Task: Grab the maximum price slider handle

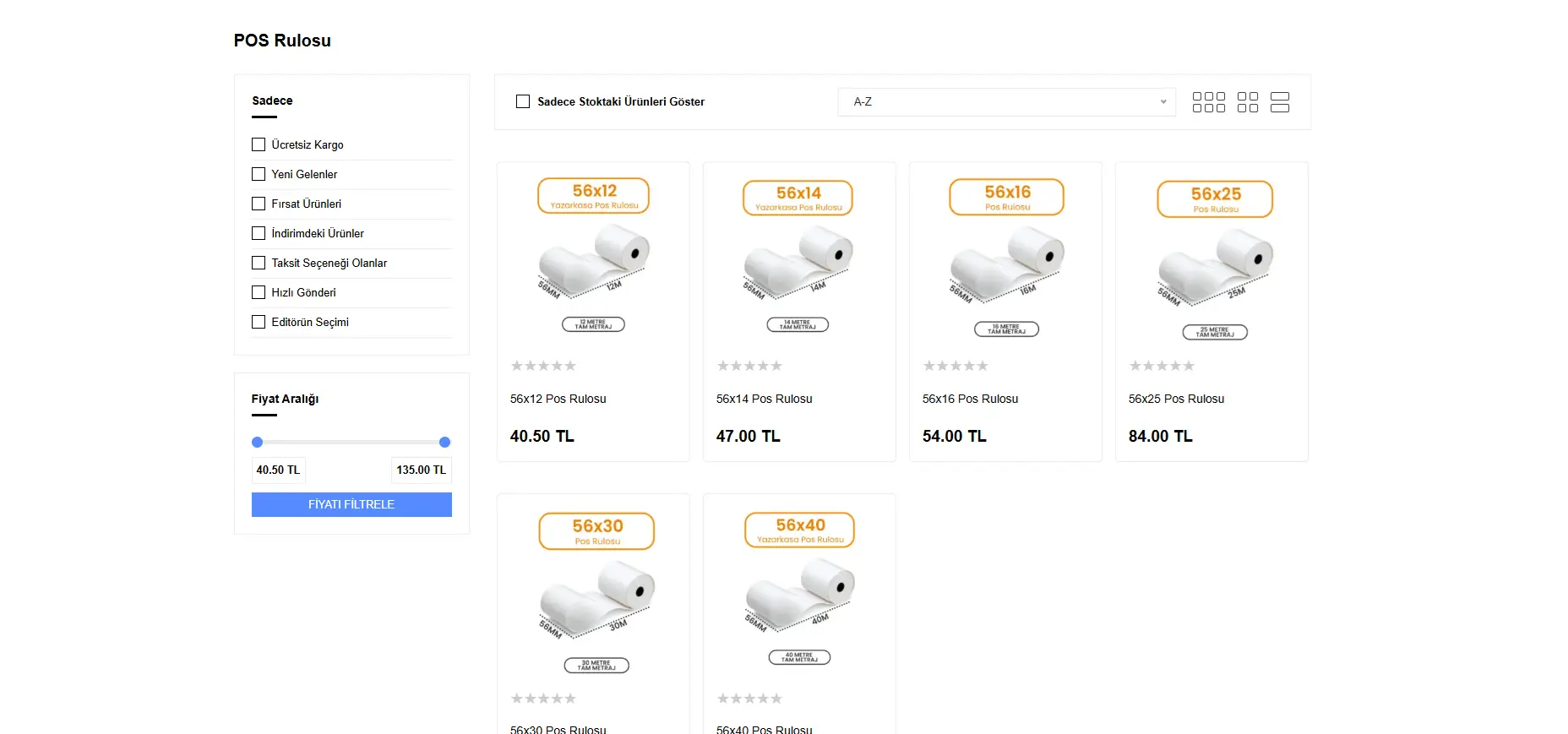Action: pos(445,442)
